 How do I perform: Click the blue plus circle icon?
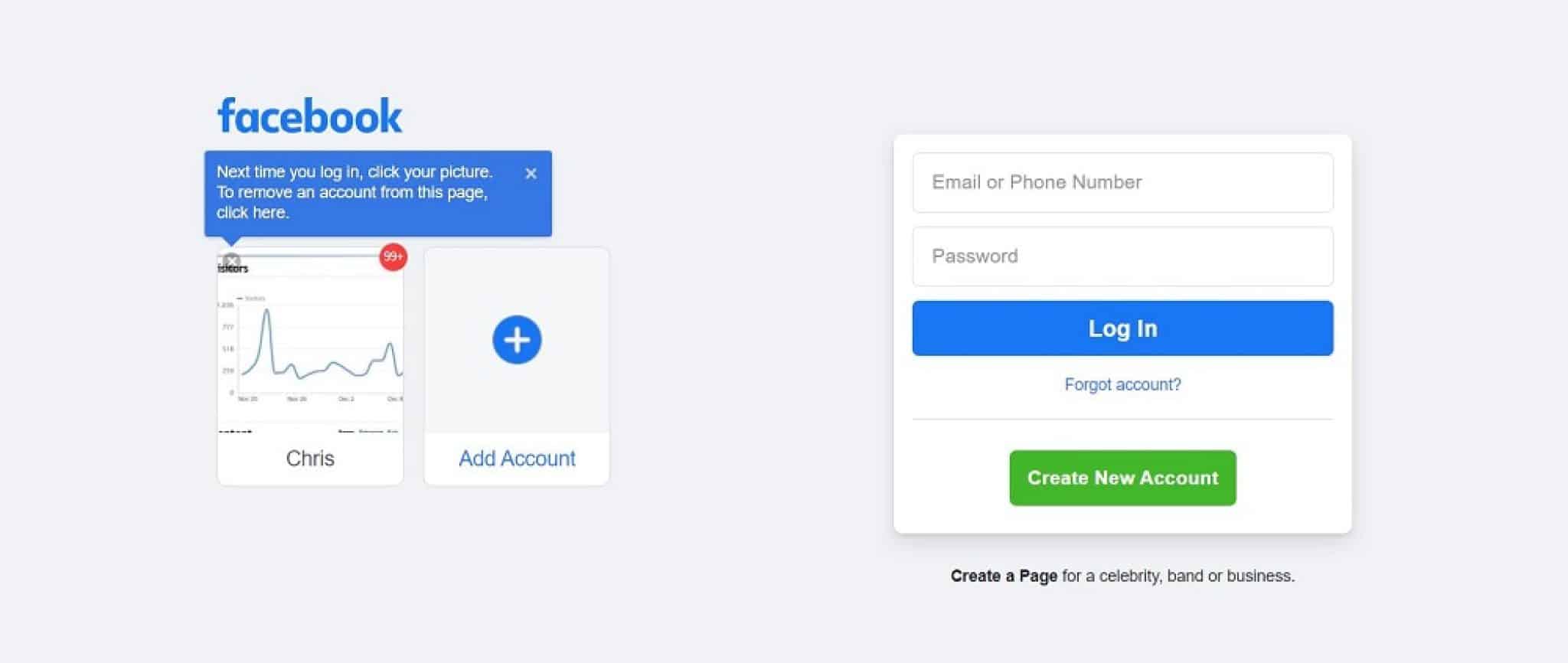[517, 340]
